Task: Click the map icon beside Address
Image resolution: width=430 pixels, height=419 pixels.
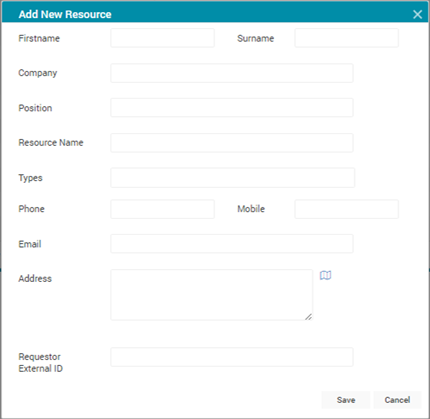Action: tap(325, 275)
